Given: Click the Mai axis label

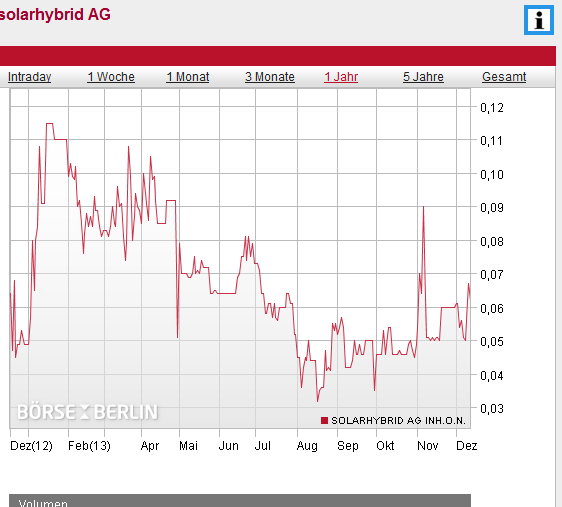Looking at the screenshot, I should (x=189, y=446).
